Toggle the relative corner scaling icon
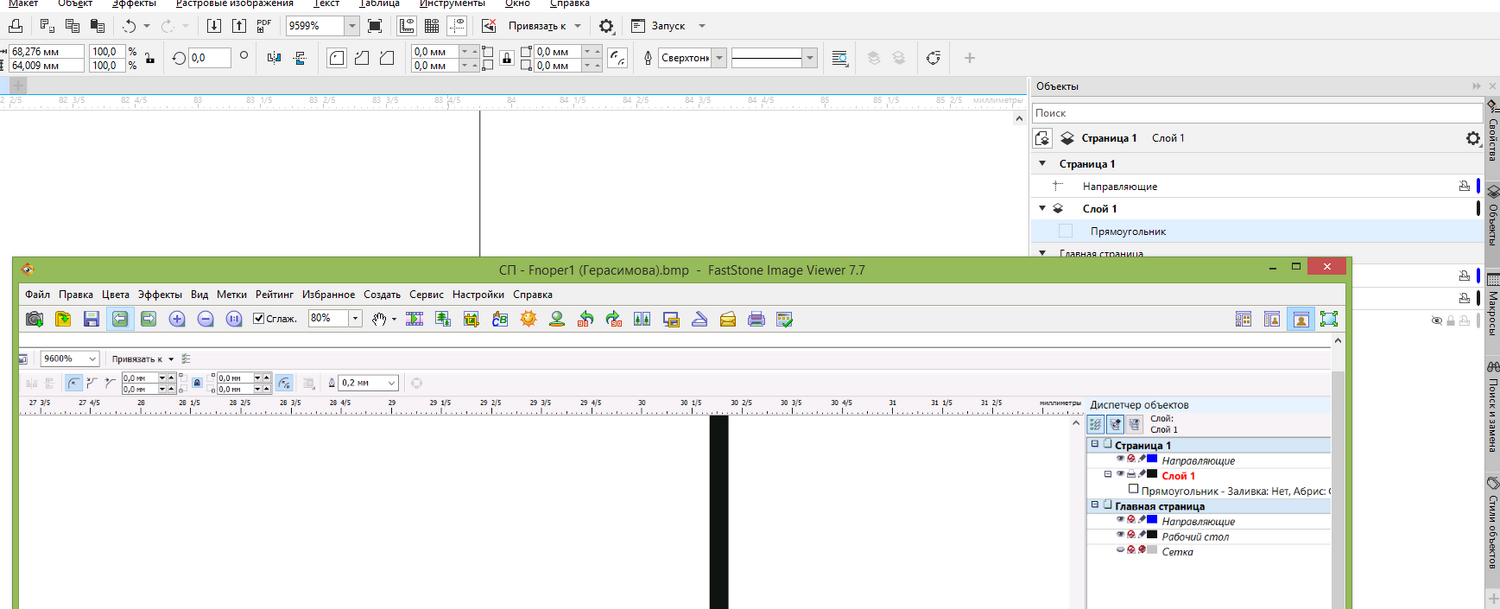 point(618,58)
